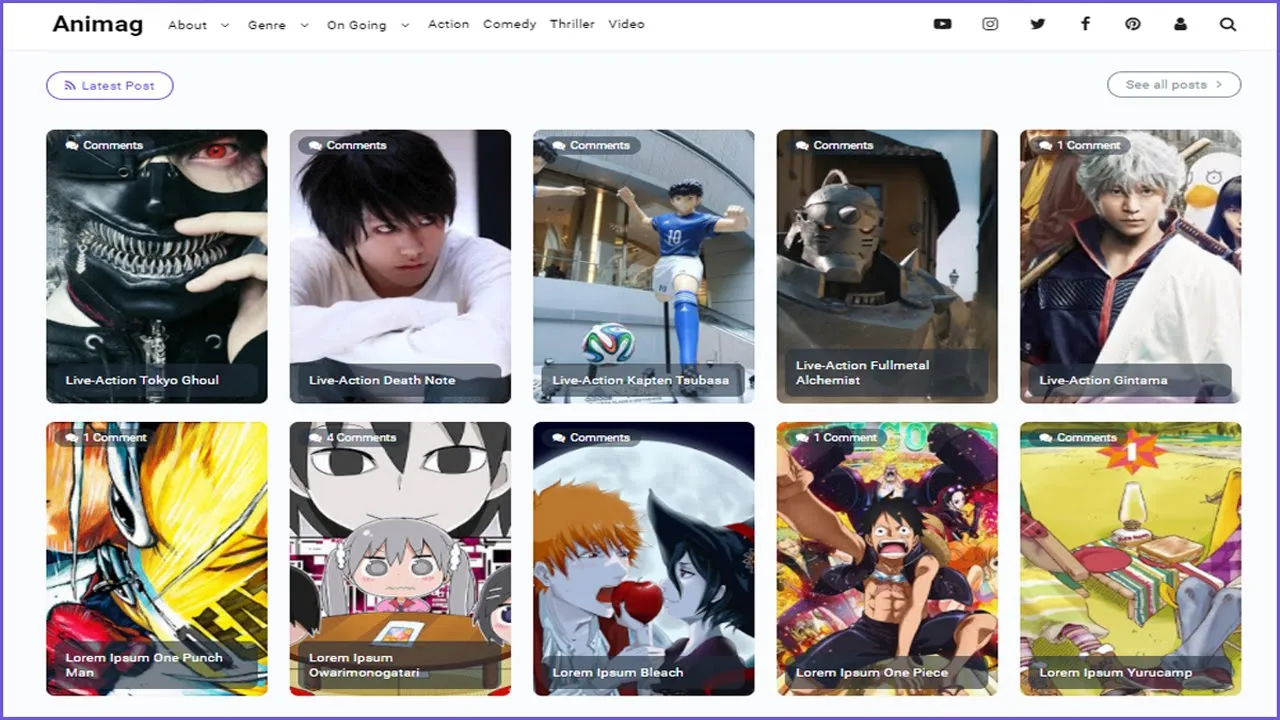This screenshot has height=720, width=1280.
Task: Open the Instagram profile icon
Action: coord(990,24)
